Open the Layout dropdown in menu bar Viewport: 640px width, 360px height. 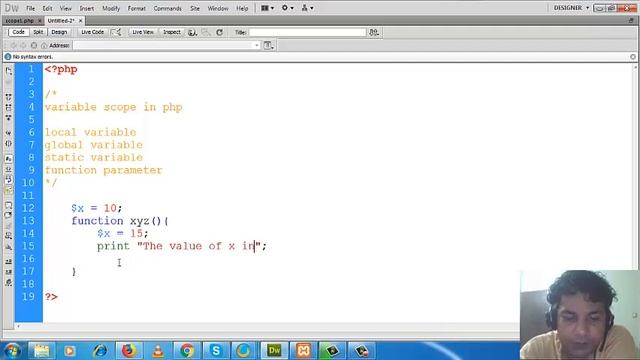(x=267, y=8)
